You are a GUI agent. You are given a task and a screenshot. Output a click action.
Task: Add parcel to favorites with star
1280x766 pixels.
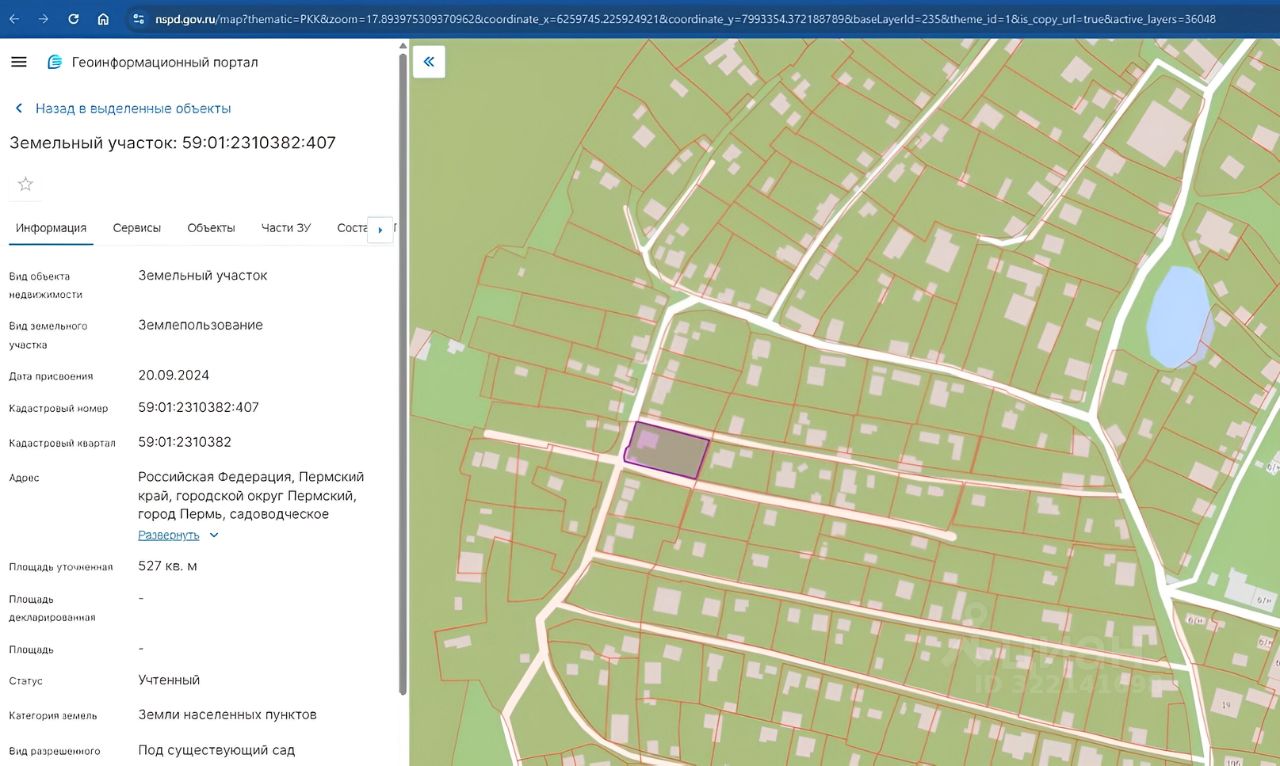pyautogui.click(x=25, y=184)
